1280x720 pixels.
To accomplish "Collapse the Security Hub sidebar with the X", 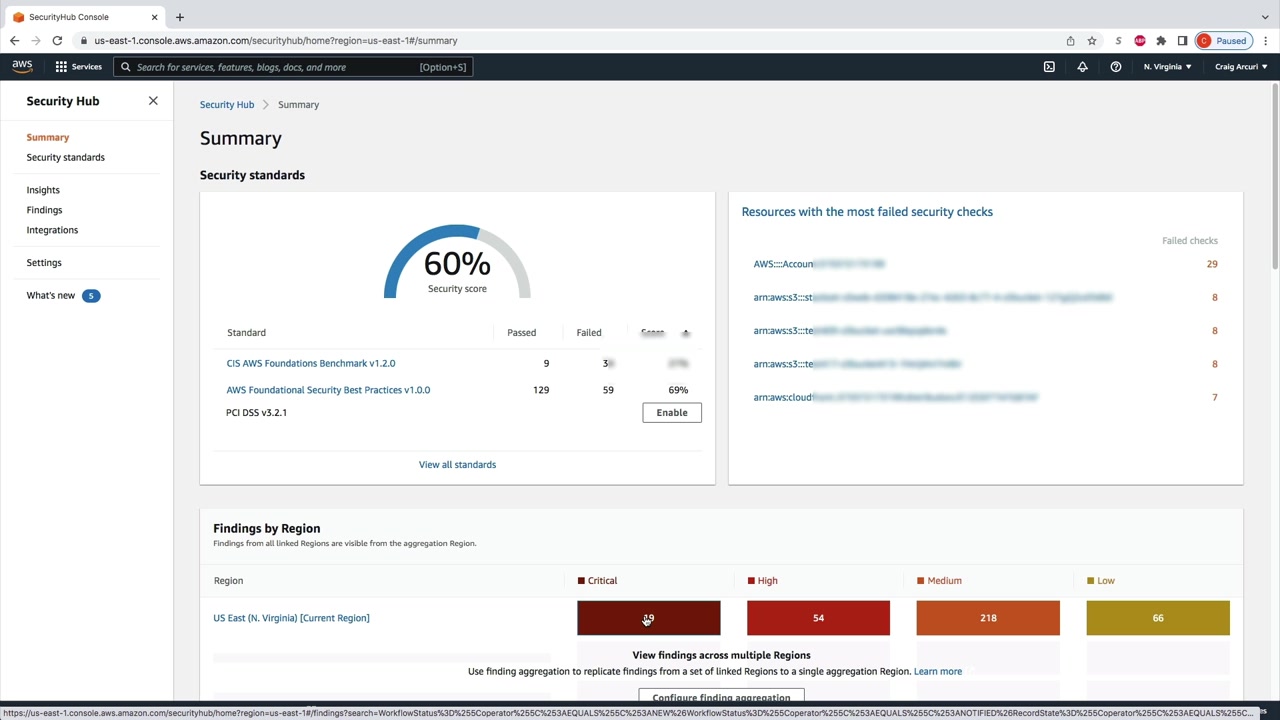I will [x=153, y=101].
